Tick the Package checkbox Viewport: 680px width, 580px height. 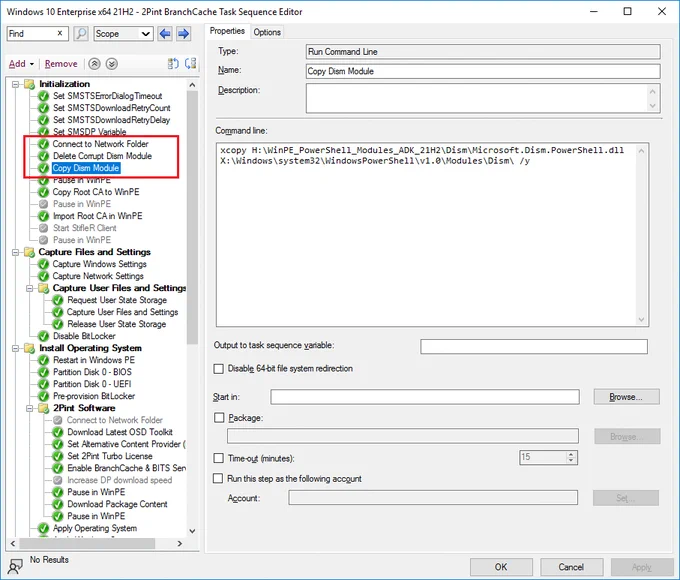pos(219,418)
